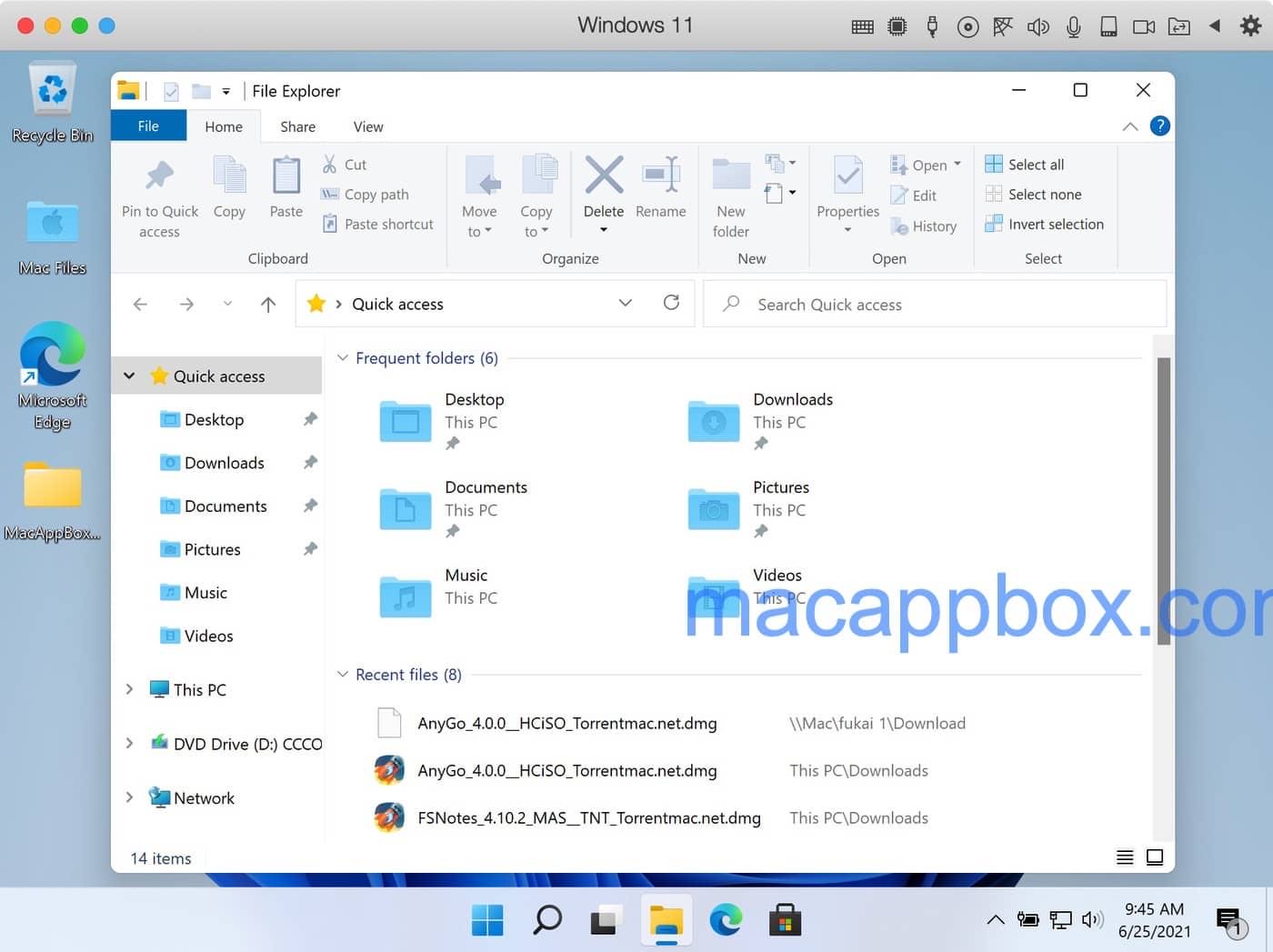Switch to the Share tab
1273x952 pixels.
click(x=298, y=126)
